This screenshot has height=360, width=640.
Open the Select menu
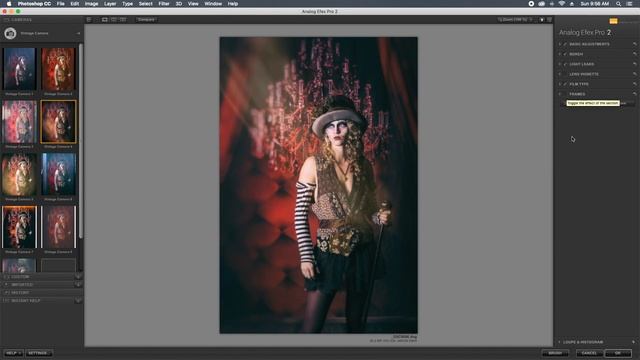coord(145,4)
